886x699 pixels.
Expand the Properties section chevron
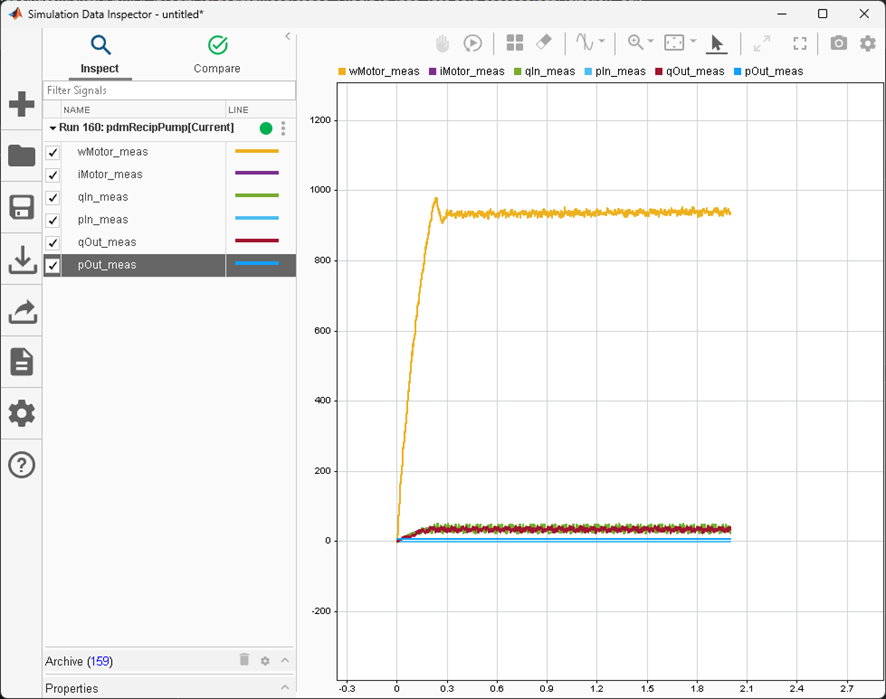[285, 687]
